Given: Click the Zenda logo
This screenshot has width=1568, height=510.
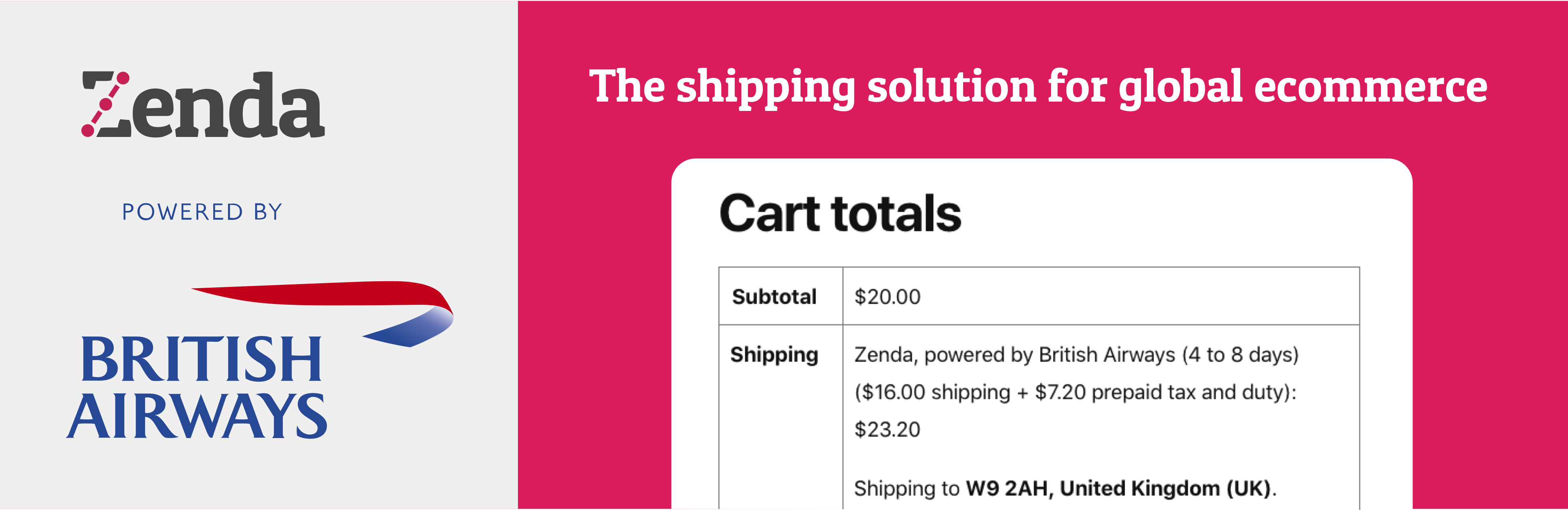Looking at the screenshot, I should 203,104.
